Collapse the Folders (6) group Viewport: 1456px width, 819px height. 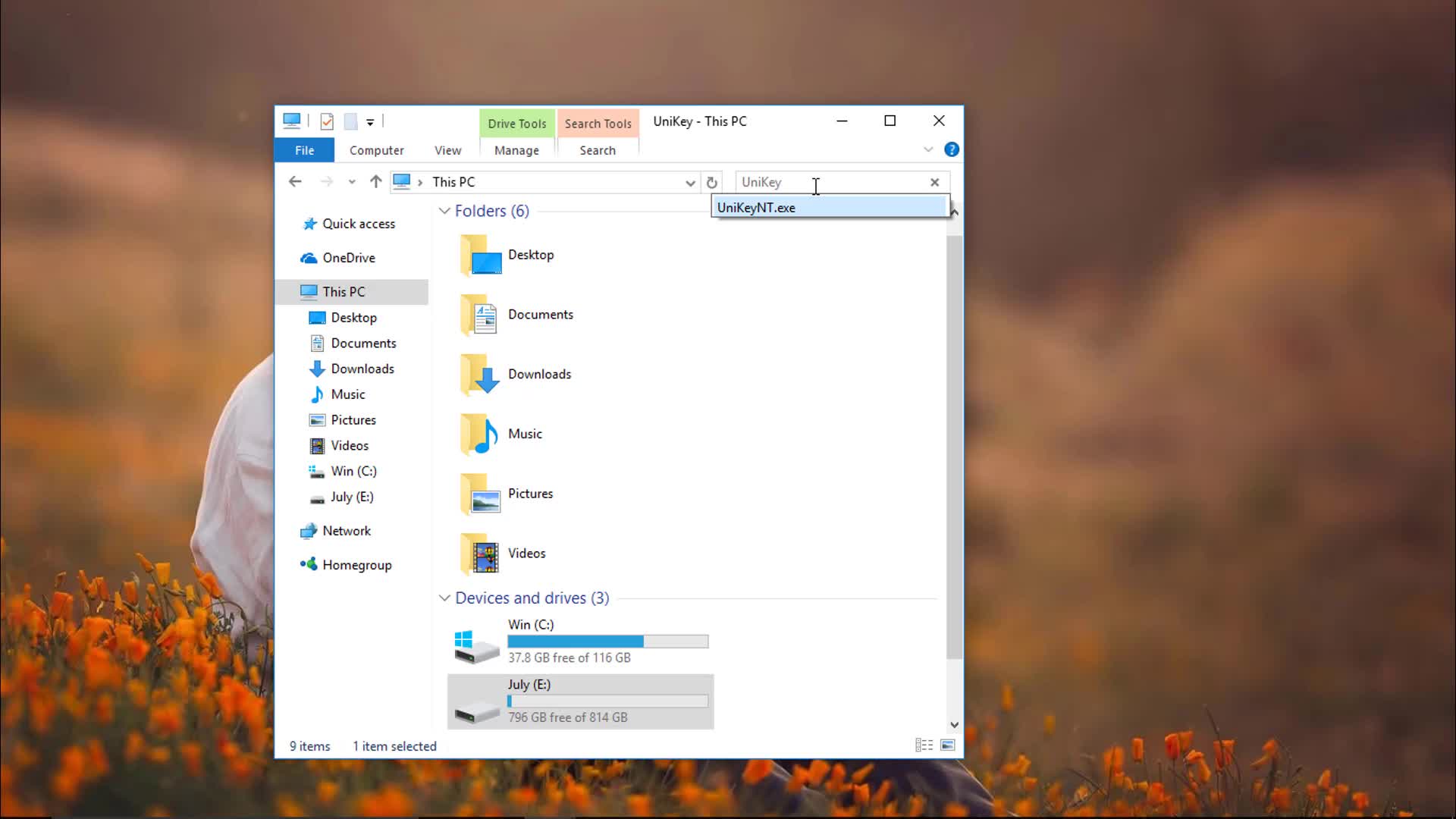(444, 211)
